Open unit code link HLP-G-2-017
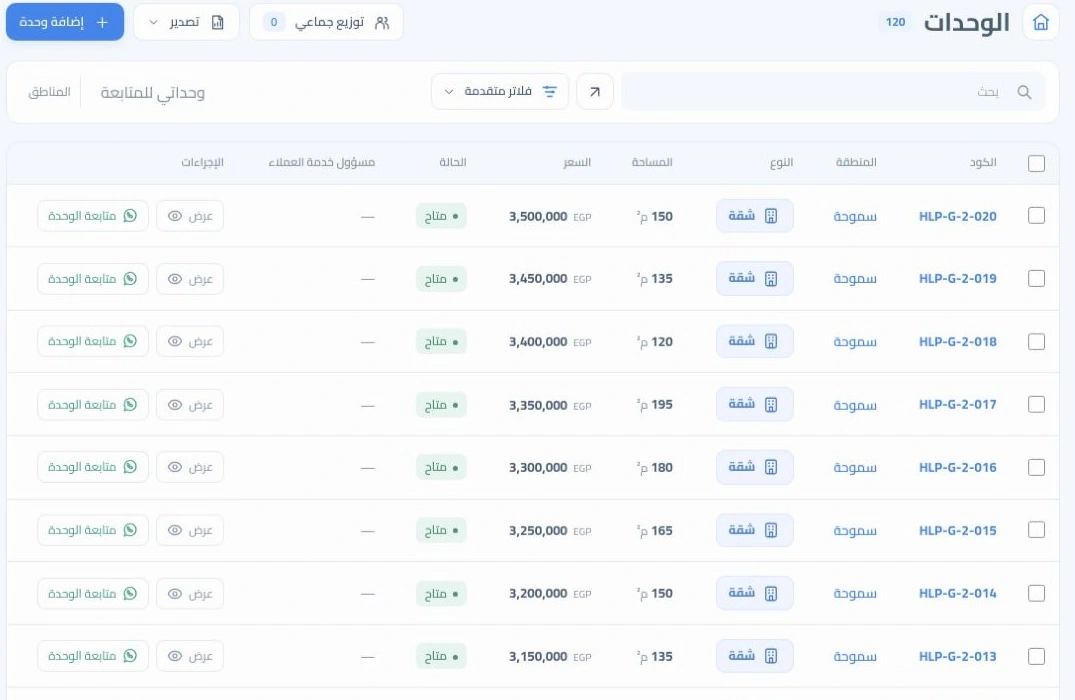This screenshot has width=1075, height=700. pos(957,405)
